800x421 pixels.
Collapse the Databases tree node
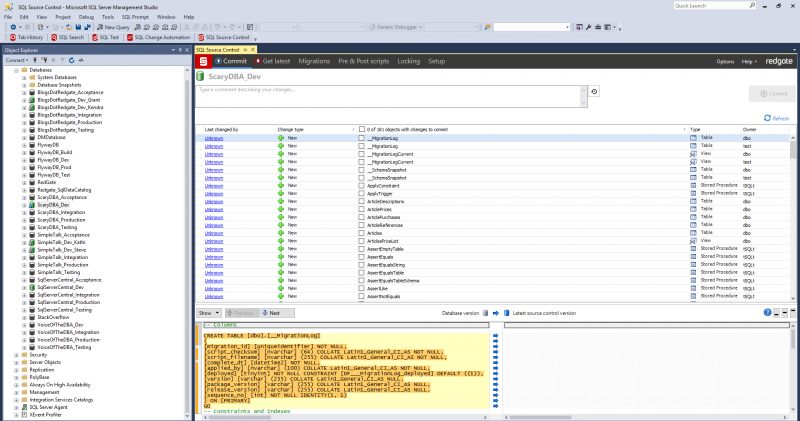click(16, 70)
